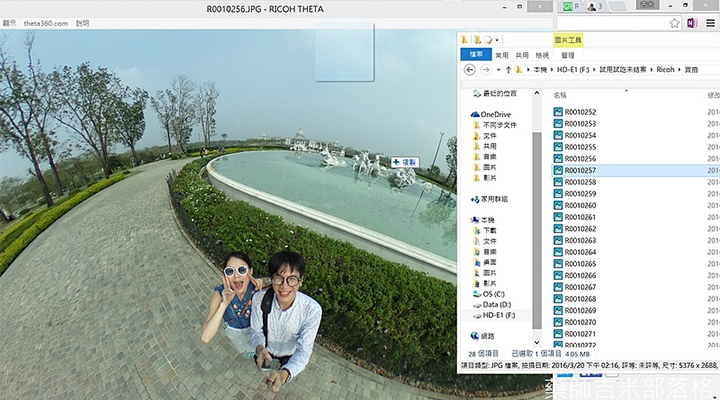Open the quick access toolbar customize dropdown
The width and height of the screenshot is (720, 400).
(x=497, y=40)
